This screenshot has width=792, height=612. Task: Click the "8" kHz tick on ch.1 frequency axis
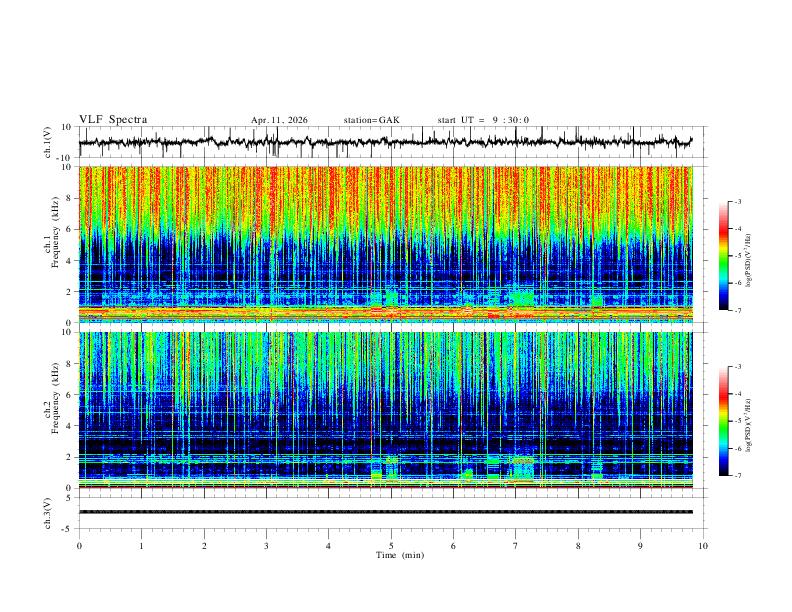point(70,198)
